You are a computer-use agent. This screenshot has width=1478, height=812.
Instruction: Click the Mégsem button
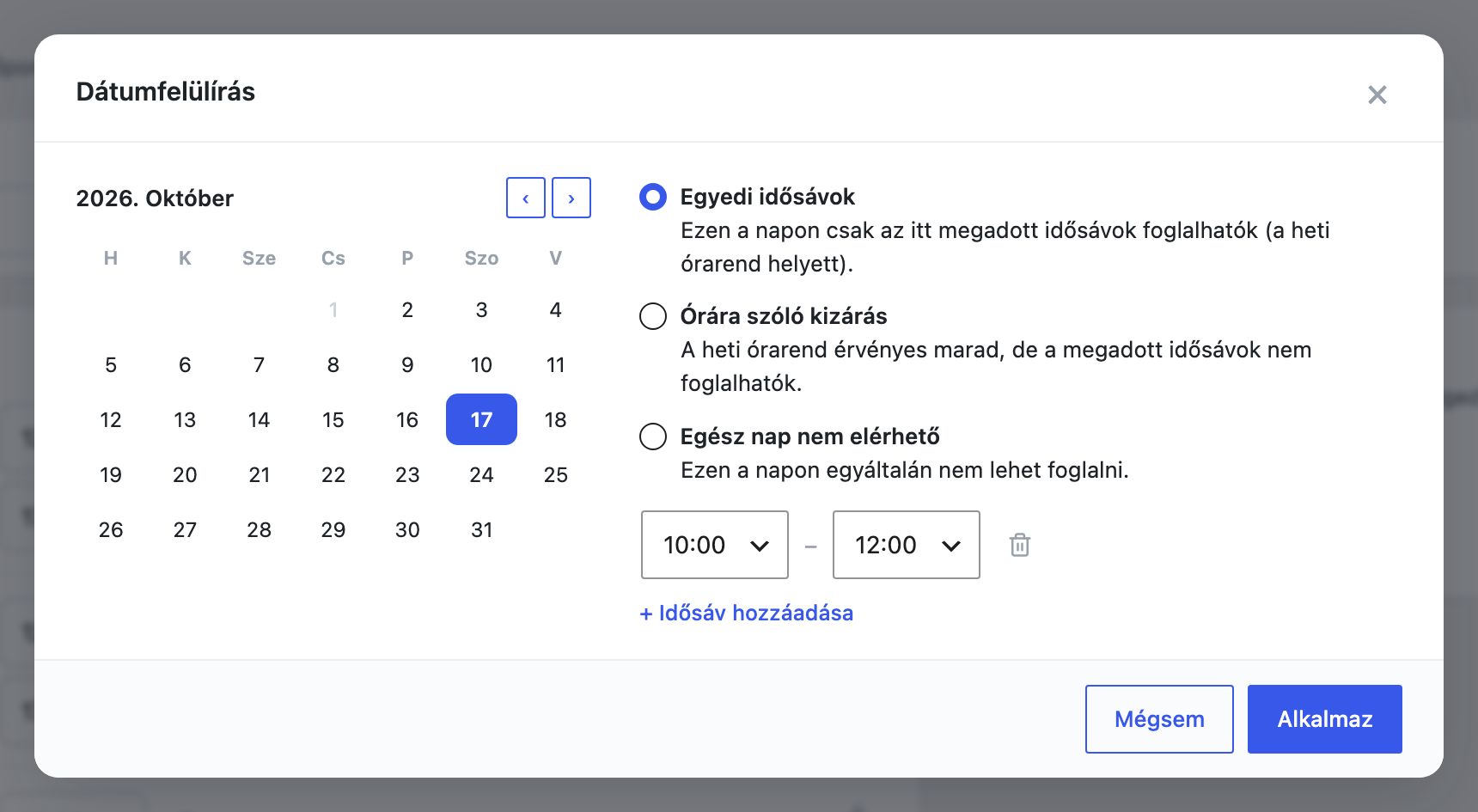(1159, 719)
